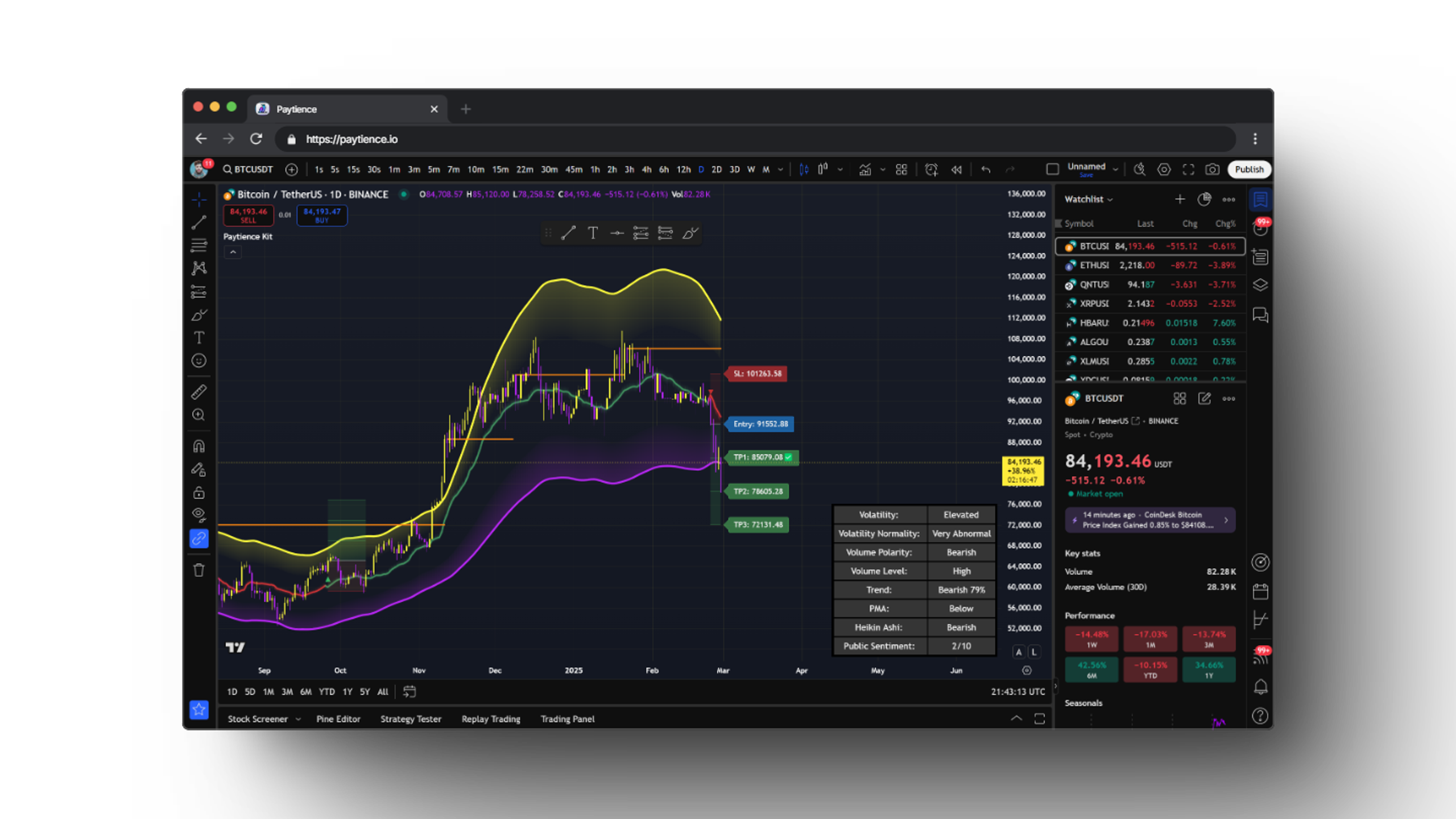This screenshot has height=819, width=1456.
Task: Expand the bottom panel chevron
Action: point(1016,719)
